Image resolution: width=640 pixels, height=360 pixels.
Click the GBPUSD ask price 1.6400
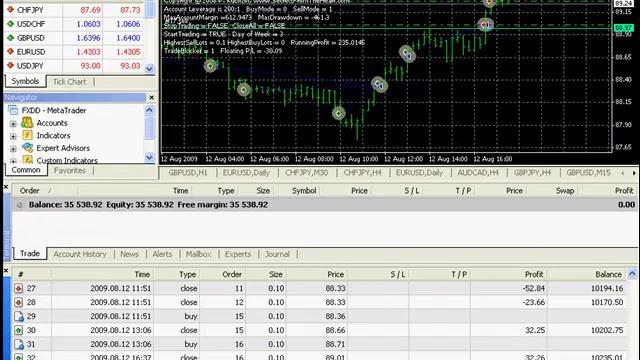click(128, 38)
